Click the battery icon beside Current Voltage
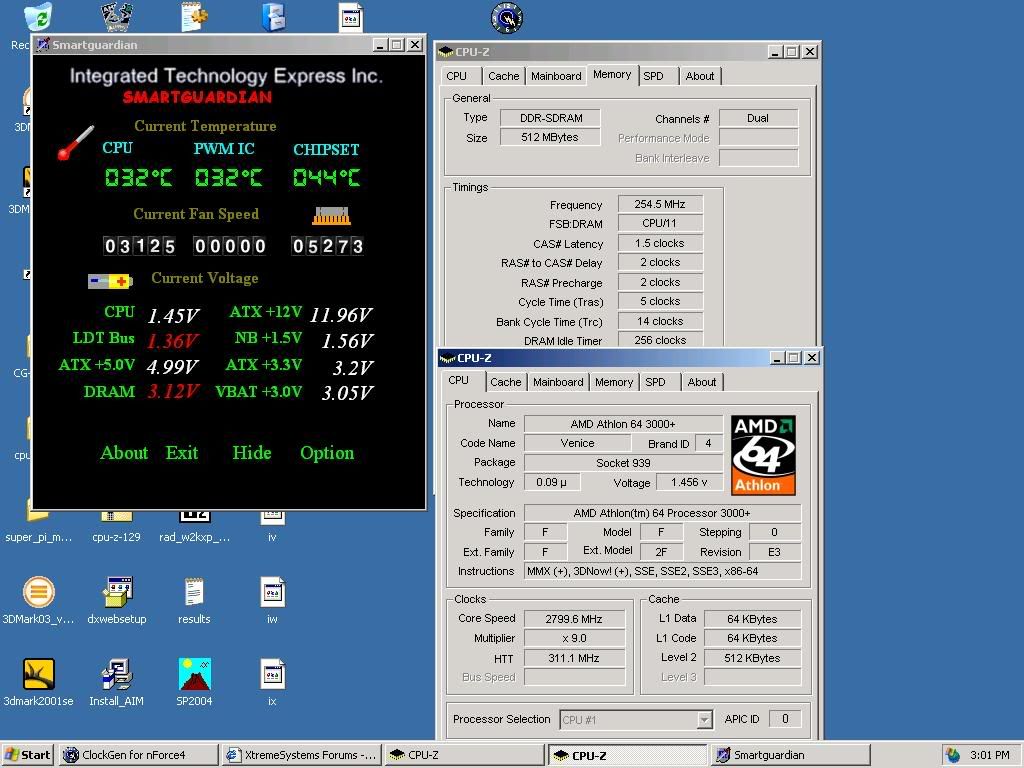Viewport: 1024px width, 768px height. pos(110,281)
